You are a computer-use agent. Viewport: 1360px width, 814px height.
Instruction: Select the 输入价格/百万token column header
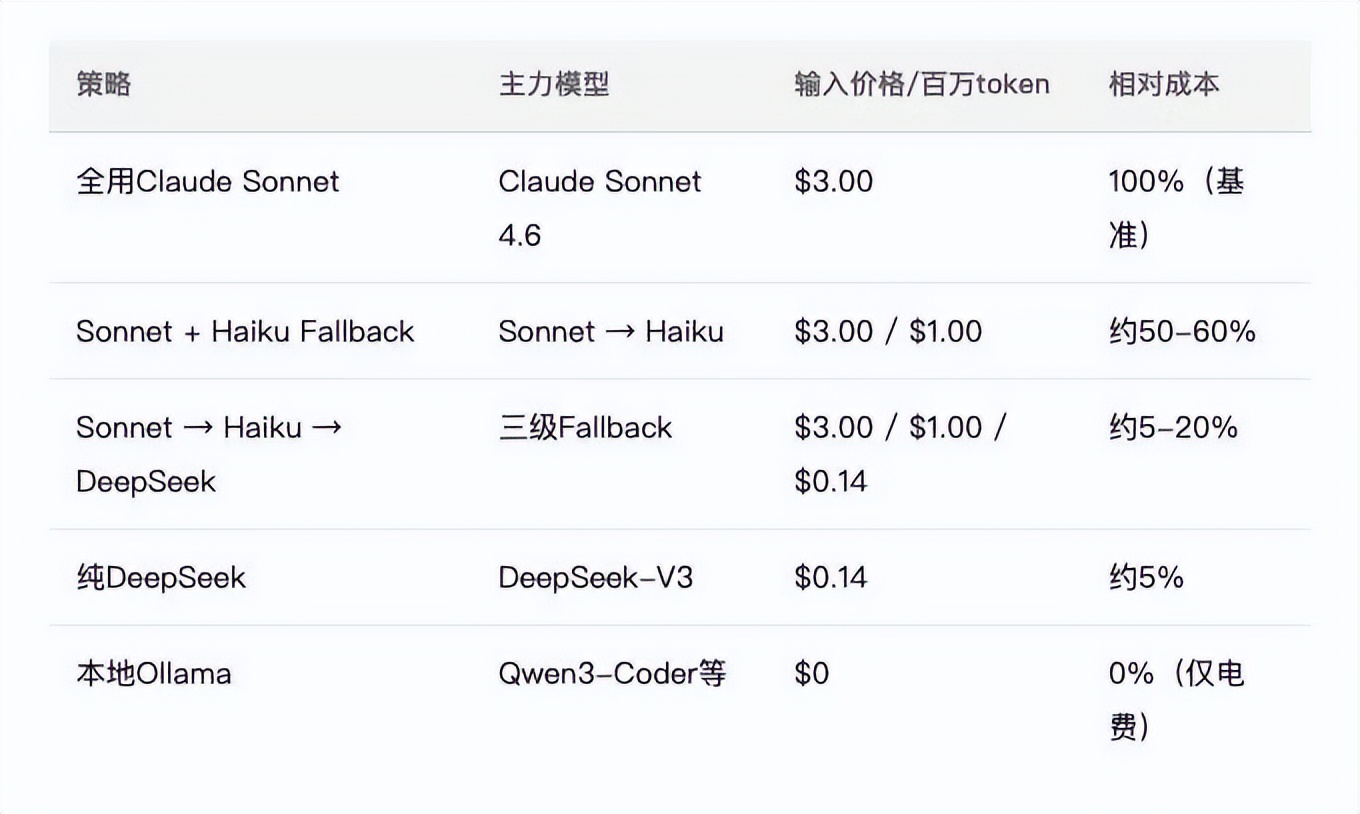tap(921, 84)
